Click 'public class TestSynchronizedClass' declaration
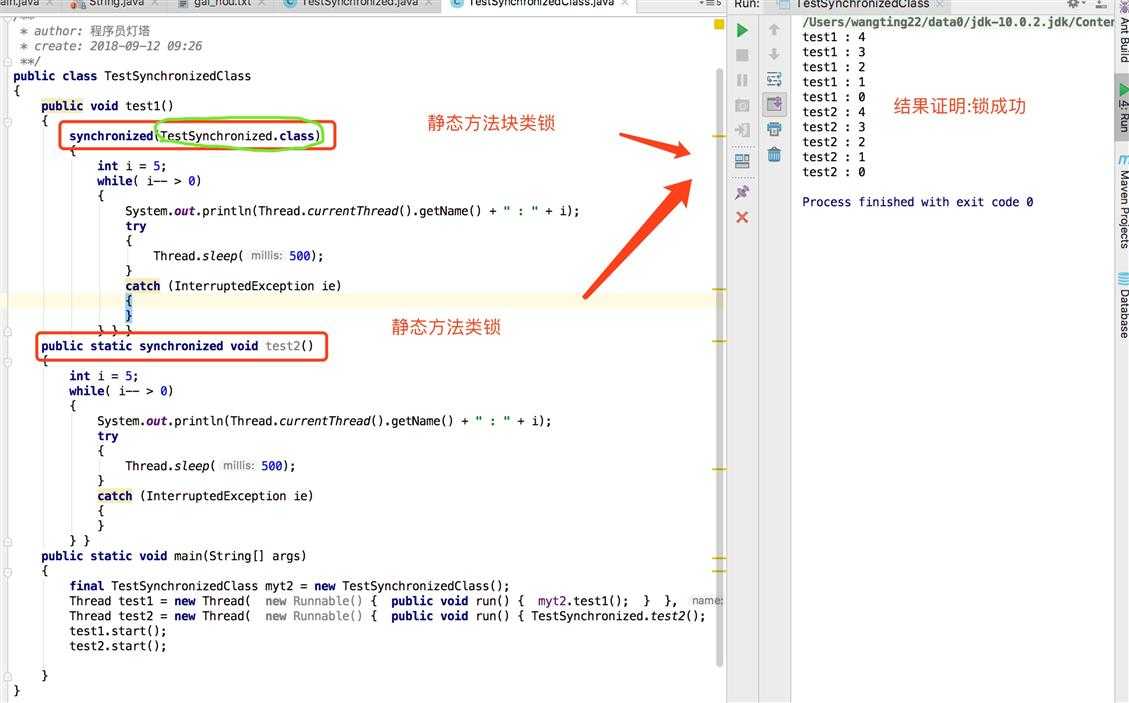Viewport: 1129px width, 703px height. coord(132,76)
